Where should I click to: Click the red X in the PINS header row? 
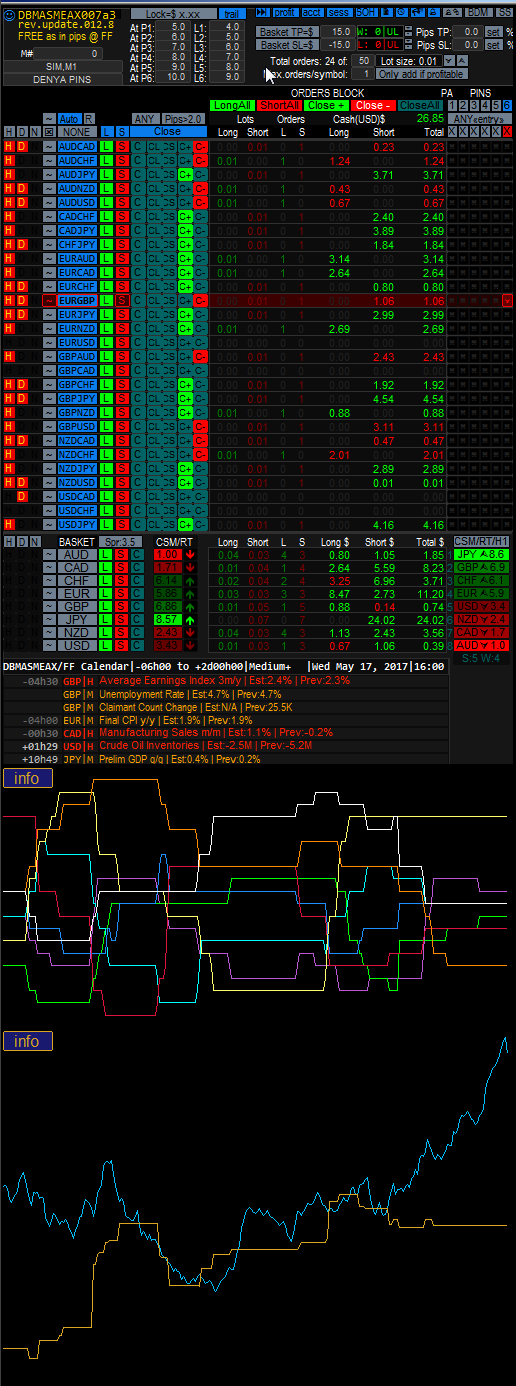click(x=507, y=132)
